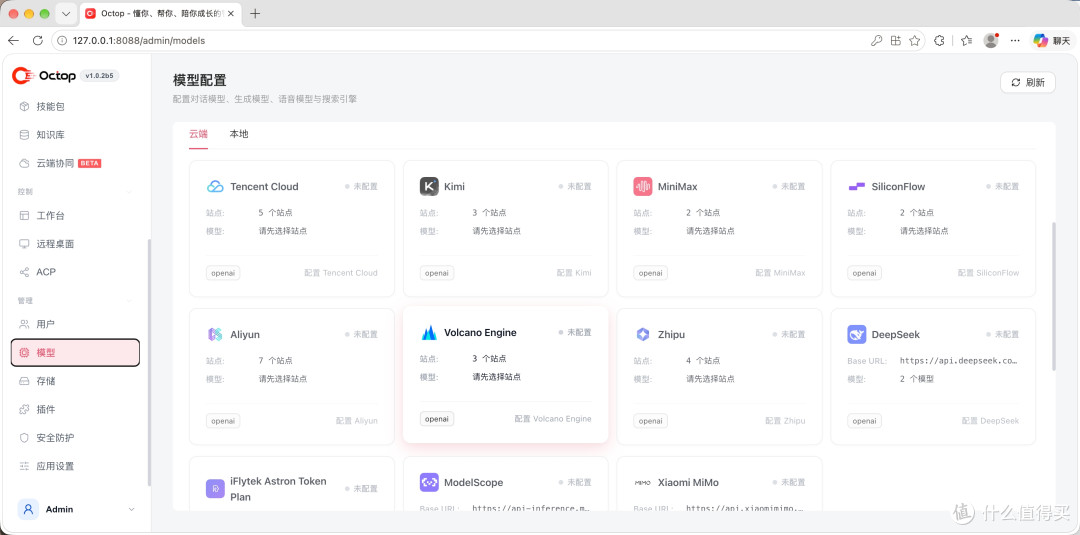Image resolution: width=1080 pixels, height=535 pixels.
Task: Click 配置 Zhipu link
Action: coord(785,421)
